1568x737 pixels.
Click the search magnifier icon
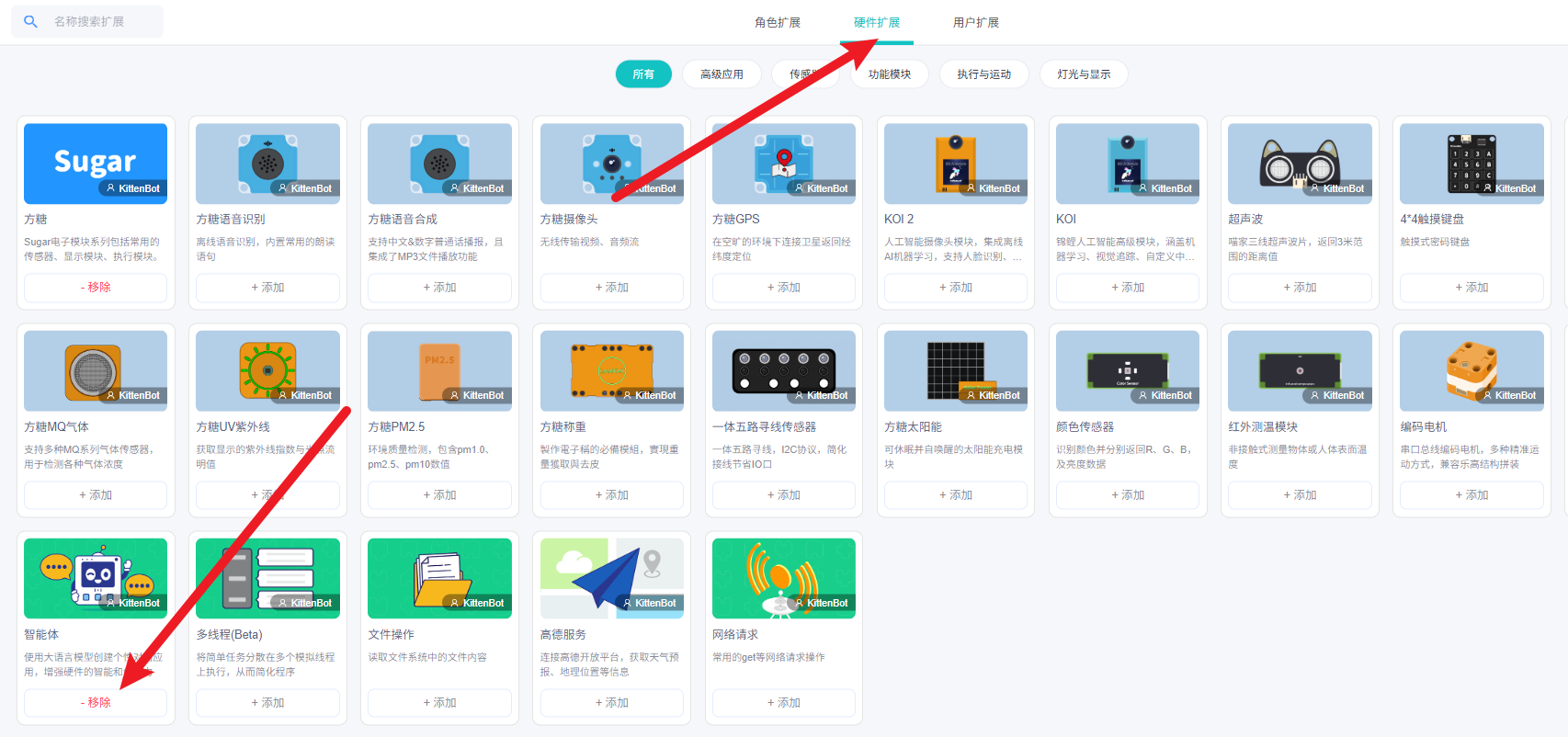[x=30, y=21]
